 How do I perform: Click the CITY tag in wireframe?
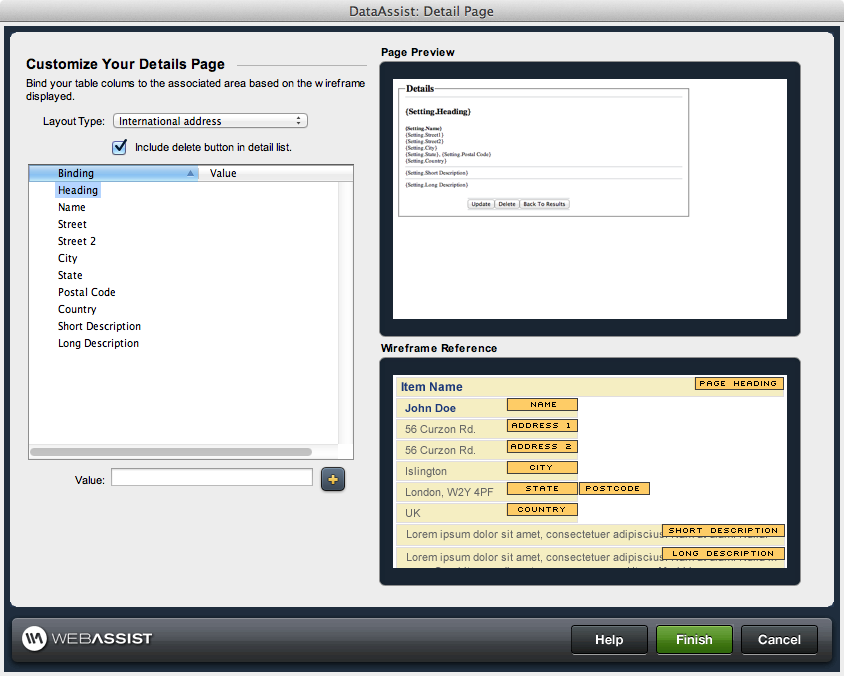pyautogui.click(x=541, y=467)
